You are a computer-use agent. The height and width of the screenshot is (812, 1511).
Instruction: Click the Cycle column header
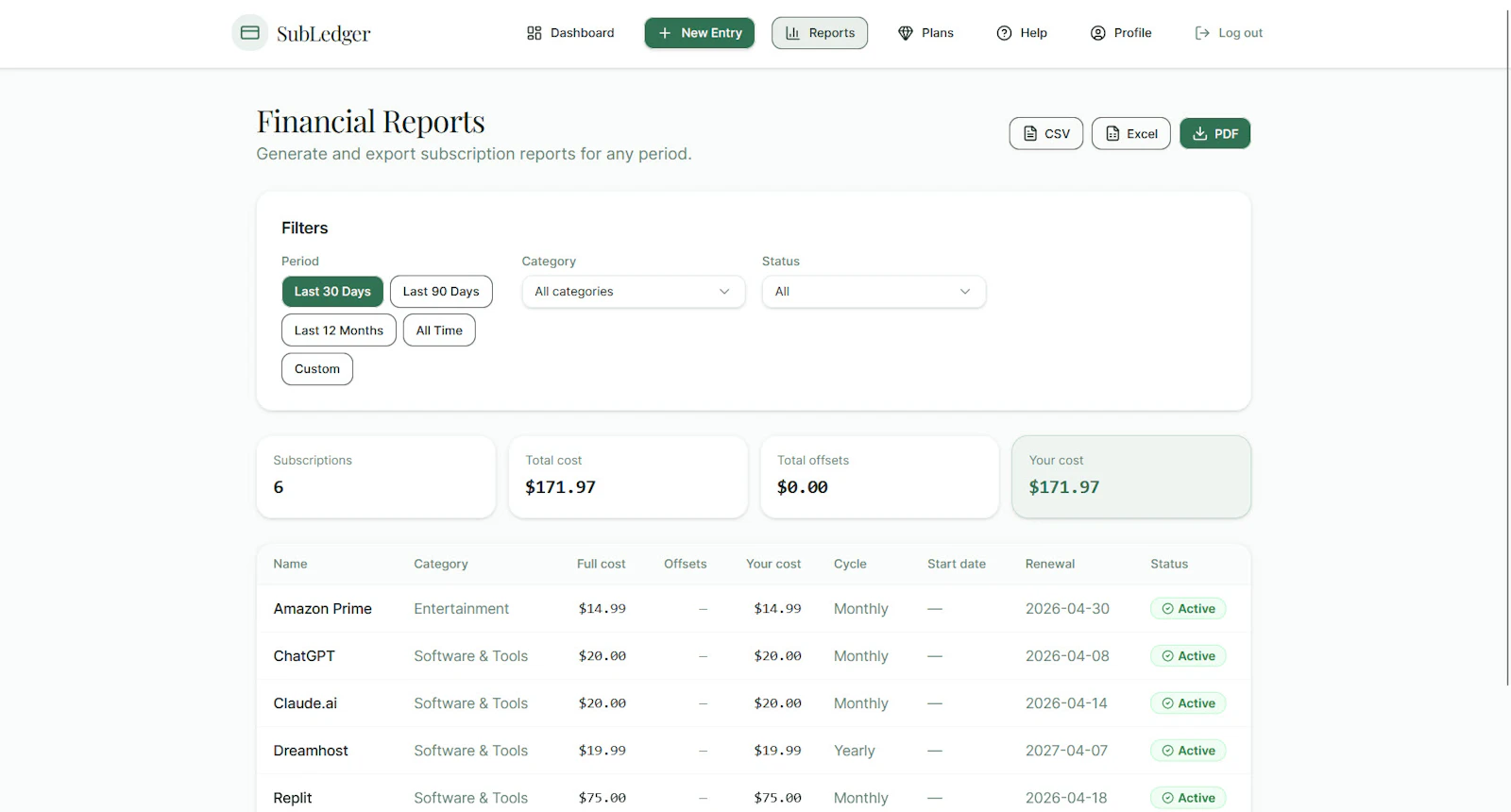pyautogui.click(x=850, y=564)
